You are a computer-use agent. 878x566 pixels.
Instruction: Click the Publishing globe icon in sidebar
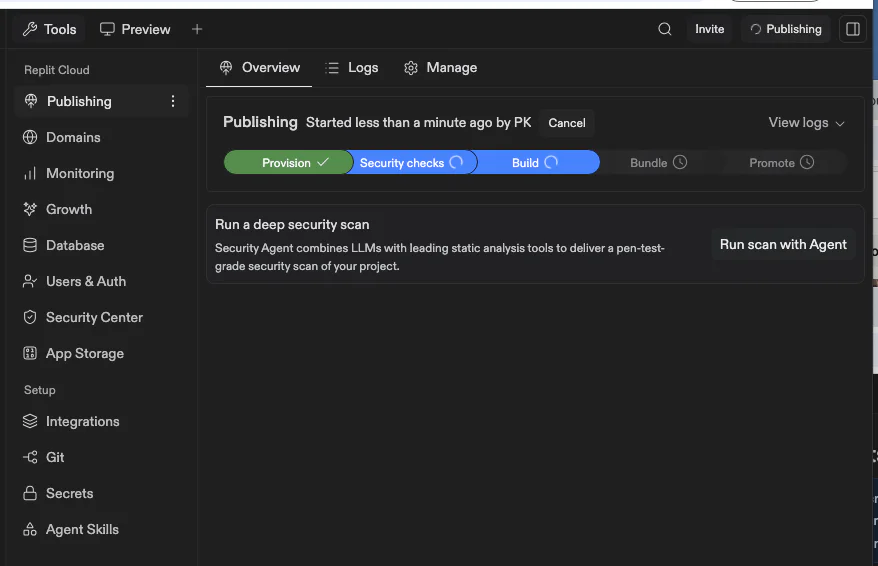tap(31, 101)
